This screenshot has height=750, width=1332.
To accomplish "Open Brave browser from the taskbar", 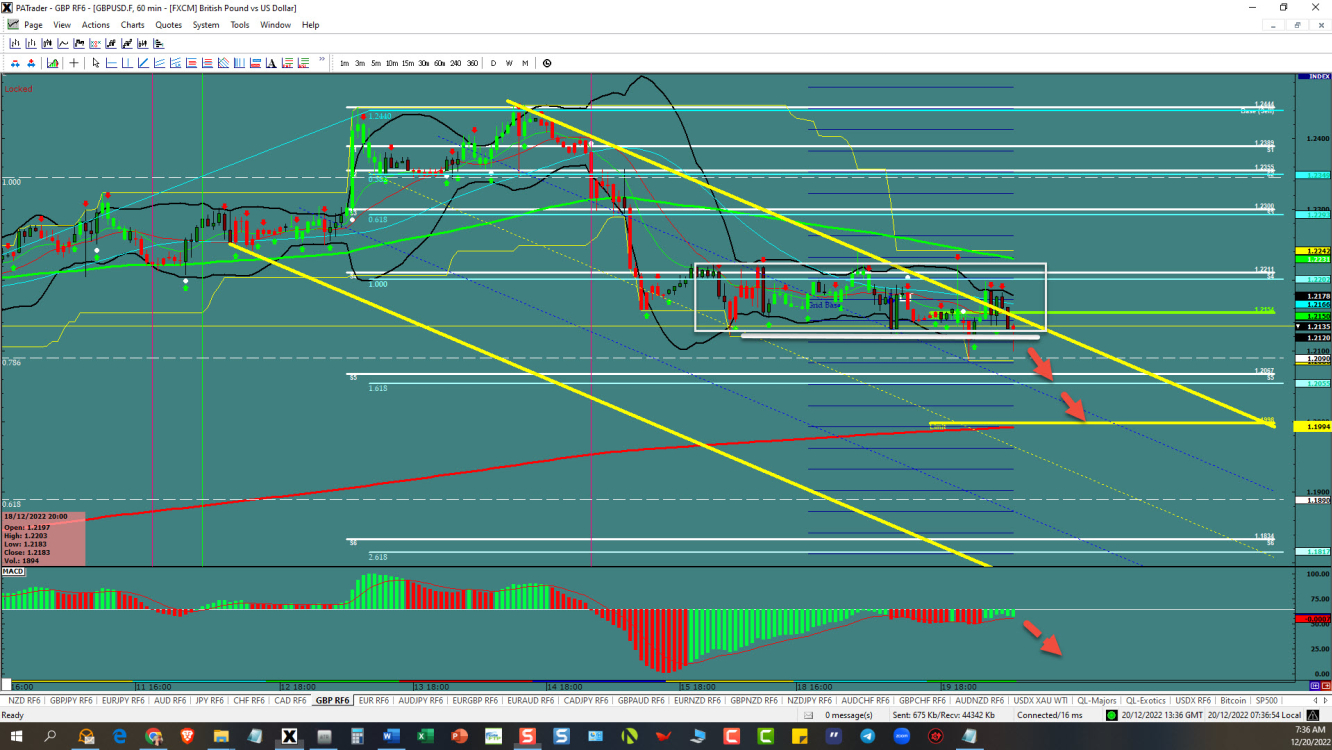I will pos(187,736).
